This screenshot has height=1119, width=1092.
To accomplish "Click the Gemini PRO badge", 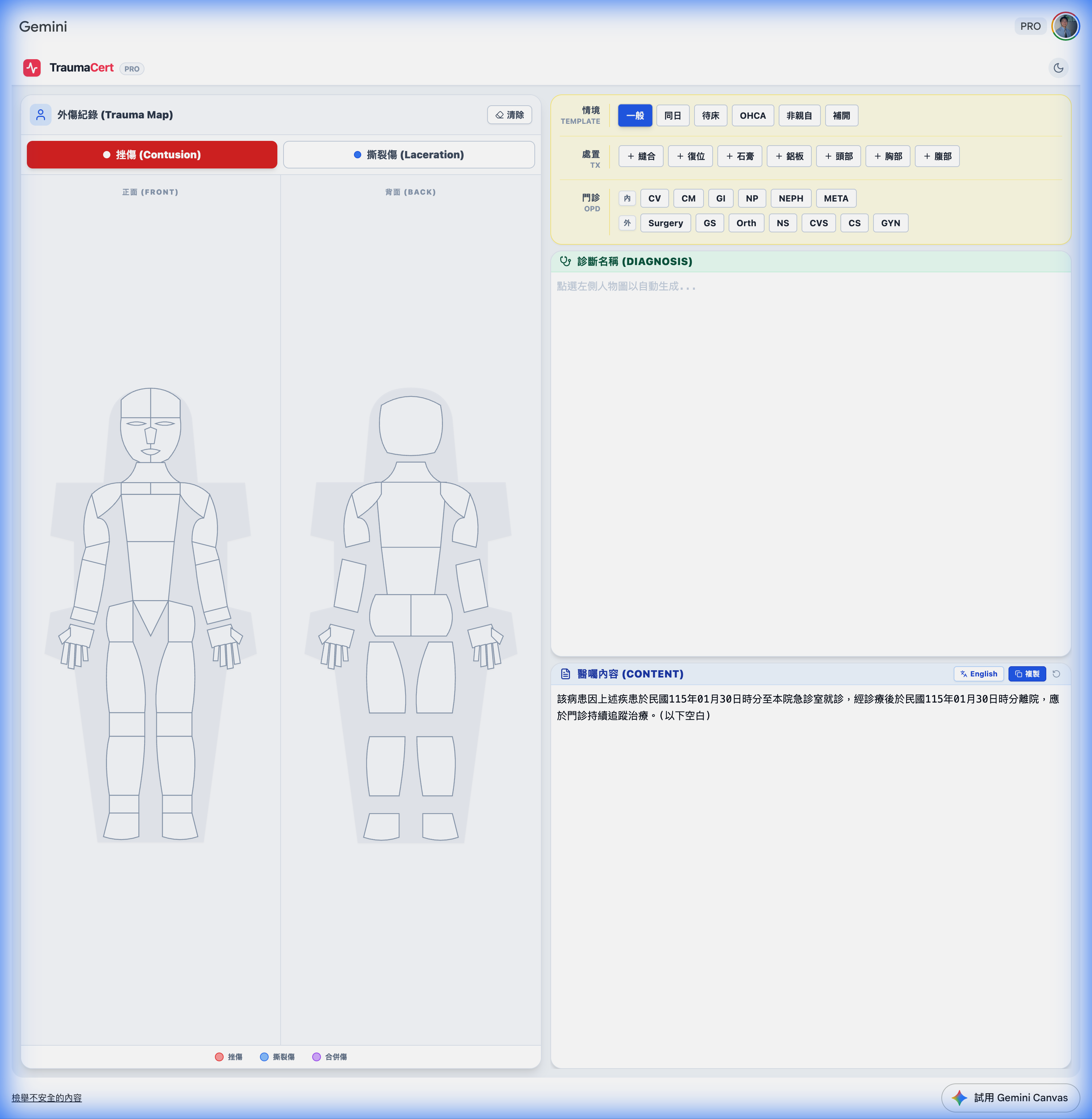I will [1030, 27].
